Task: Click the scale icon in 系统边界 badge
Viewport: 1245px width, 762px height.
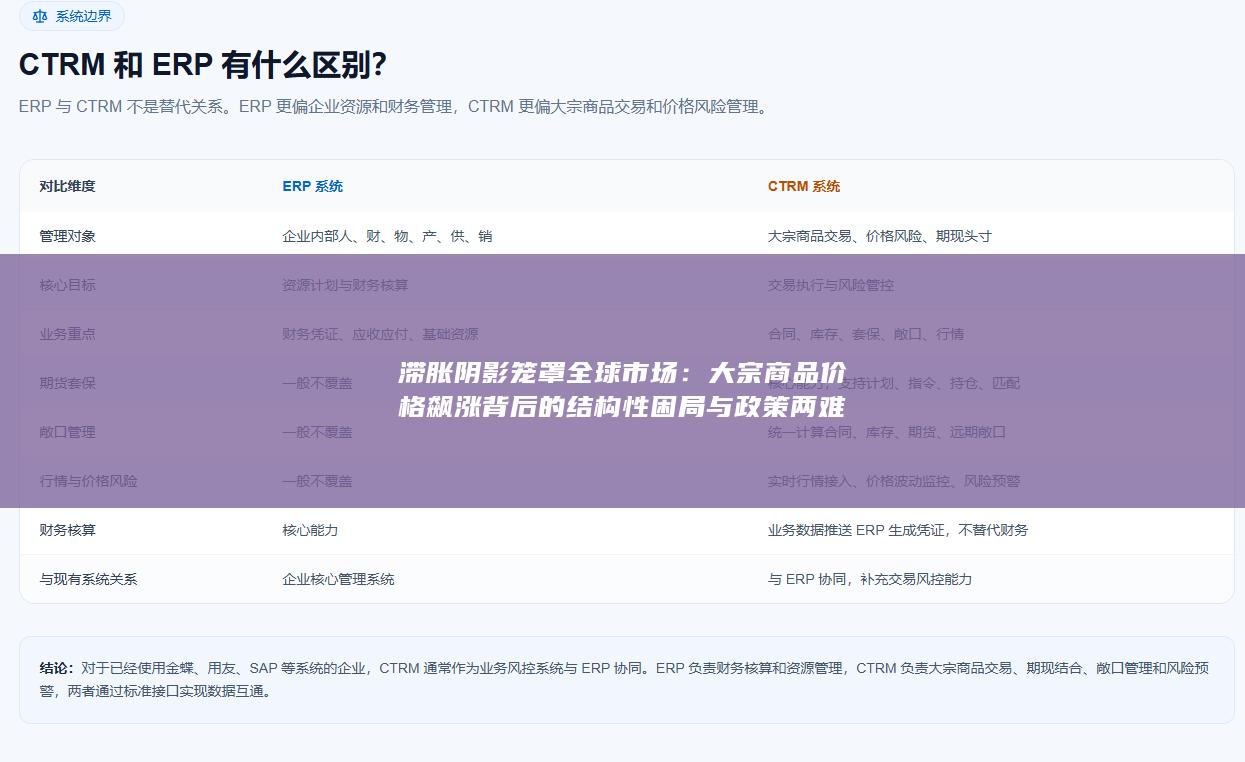Action: 40,16
